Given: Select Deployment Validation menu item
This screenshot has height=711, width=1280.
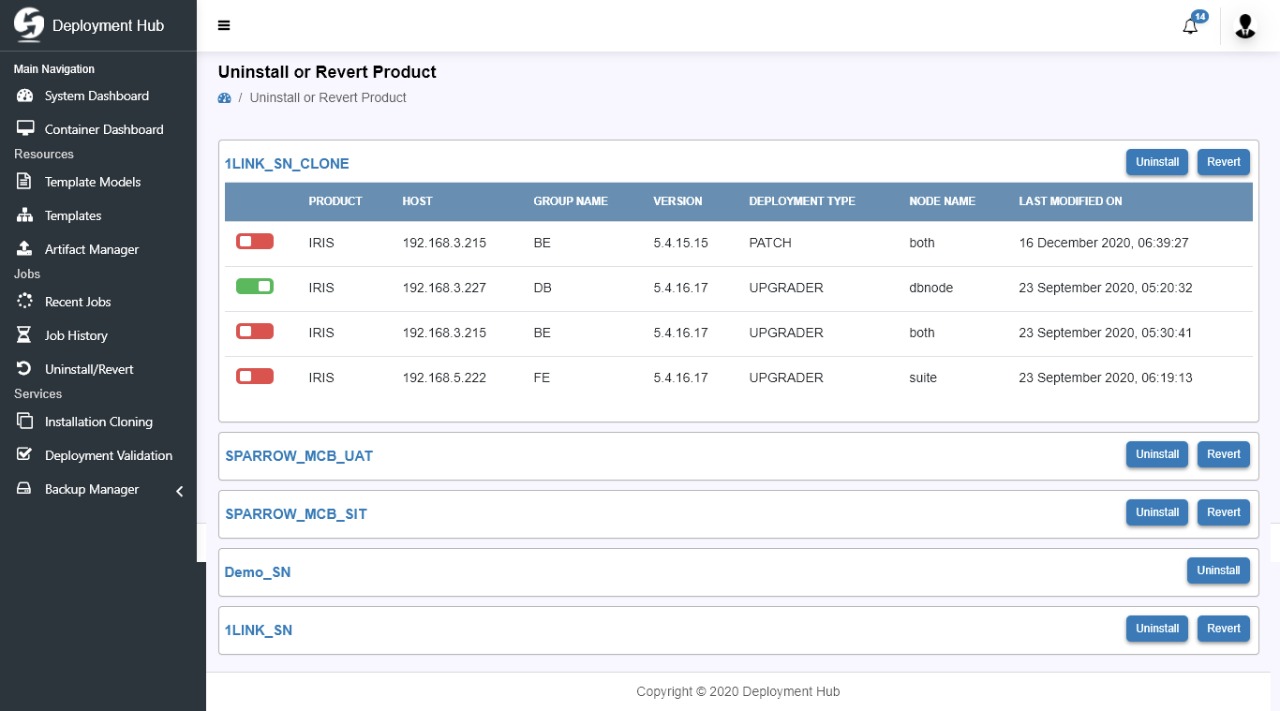Looking at the screenshot, I should pyautogui.click(x=108, y=455).
